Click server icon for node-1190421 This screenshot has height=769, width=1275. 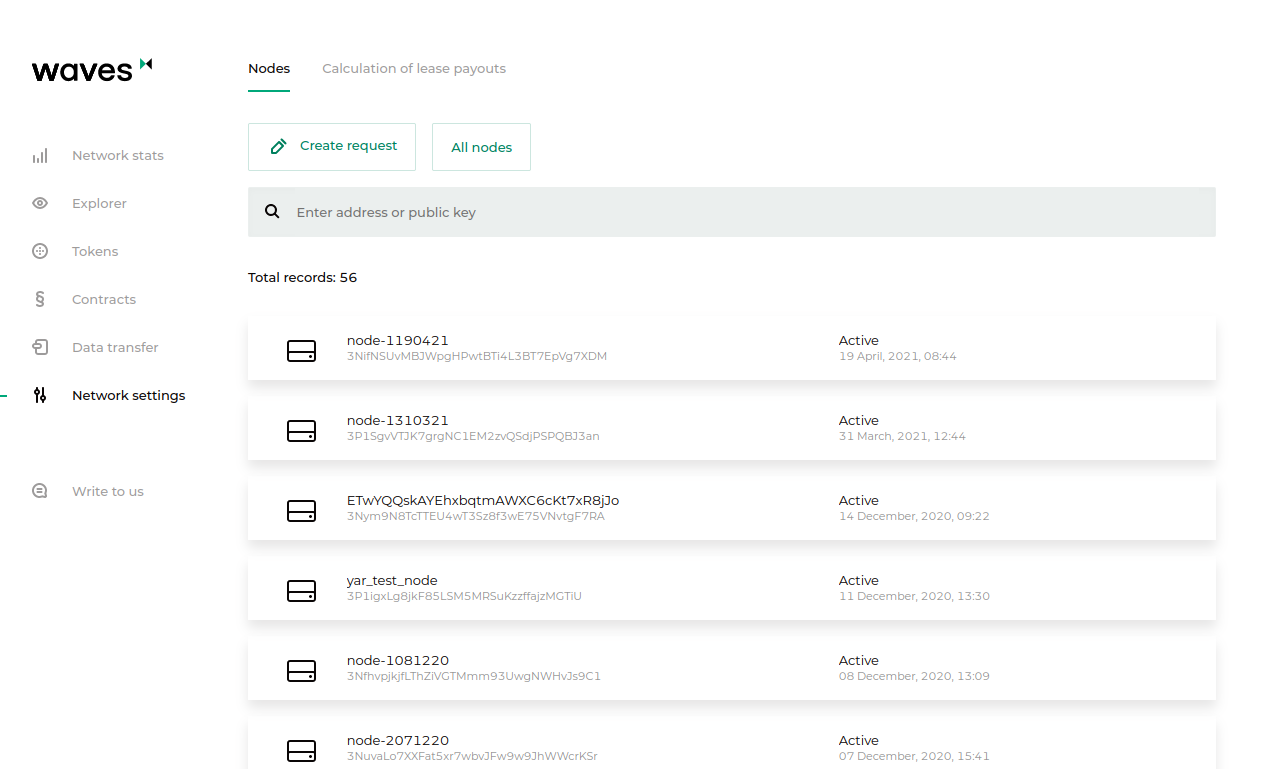point(301,350)
